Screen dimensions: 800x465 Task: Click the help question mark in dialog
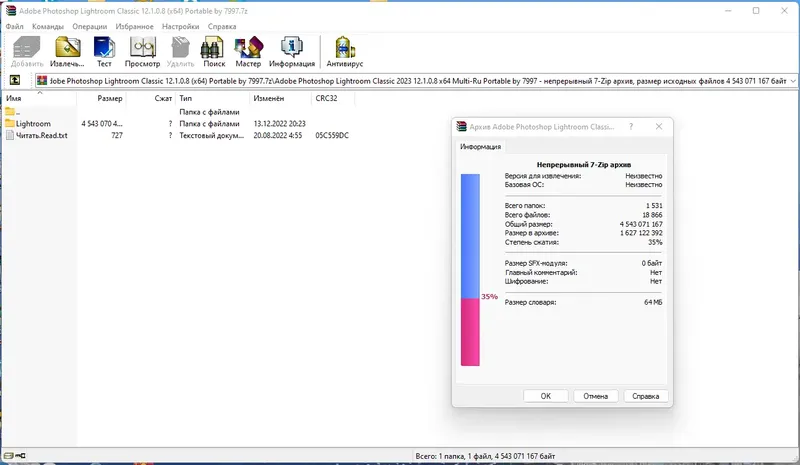(x=631, y=127)
